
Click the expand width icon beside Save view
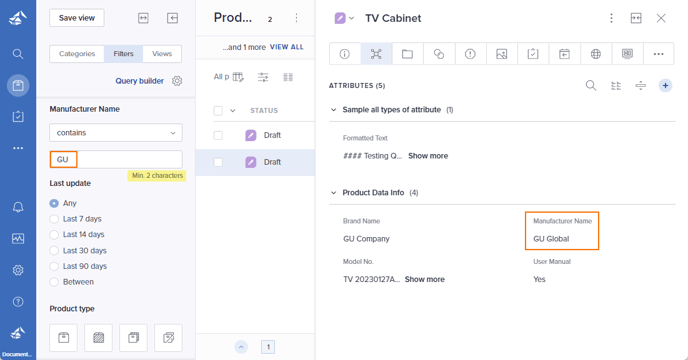[x=143, y=18]
